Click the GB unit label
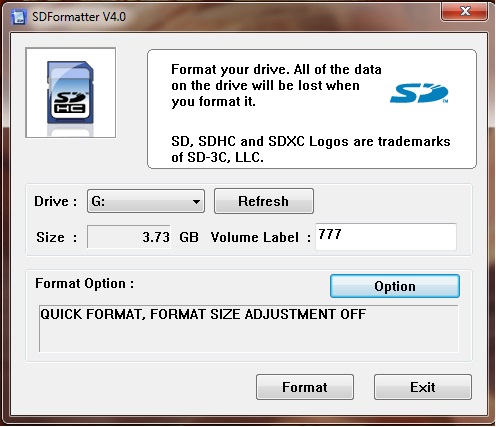This screenshot has width=496, height=427. (189, 237)
